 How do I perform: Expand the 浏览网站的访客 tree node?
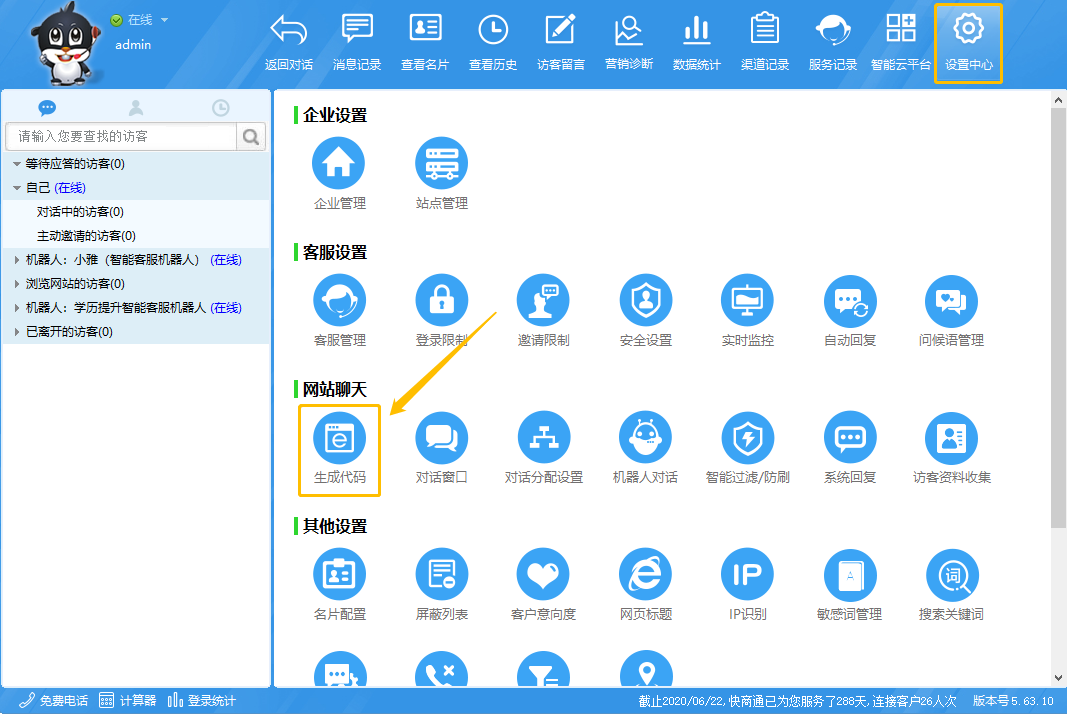coord(17,284)
